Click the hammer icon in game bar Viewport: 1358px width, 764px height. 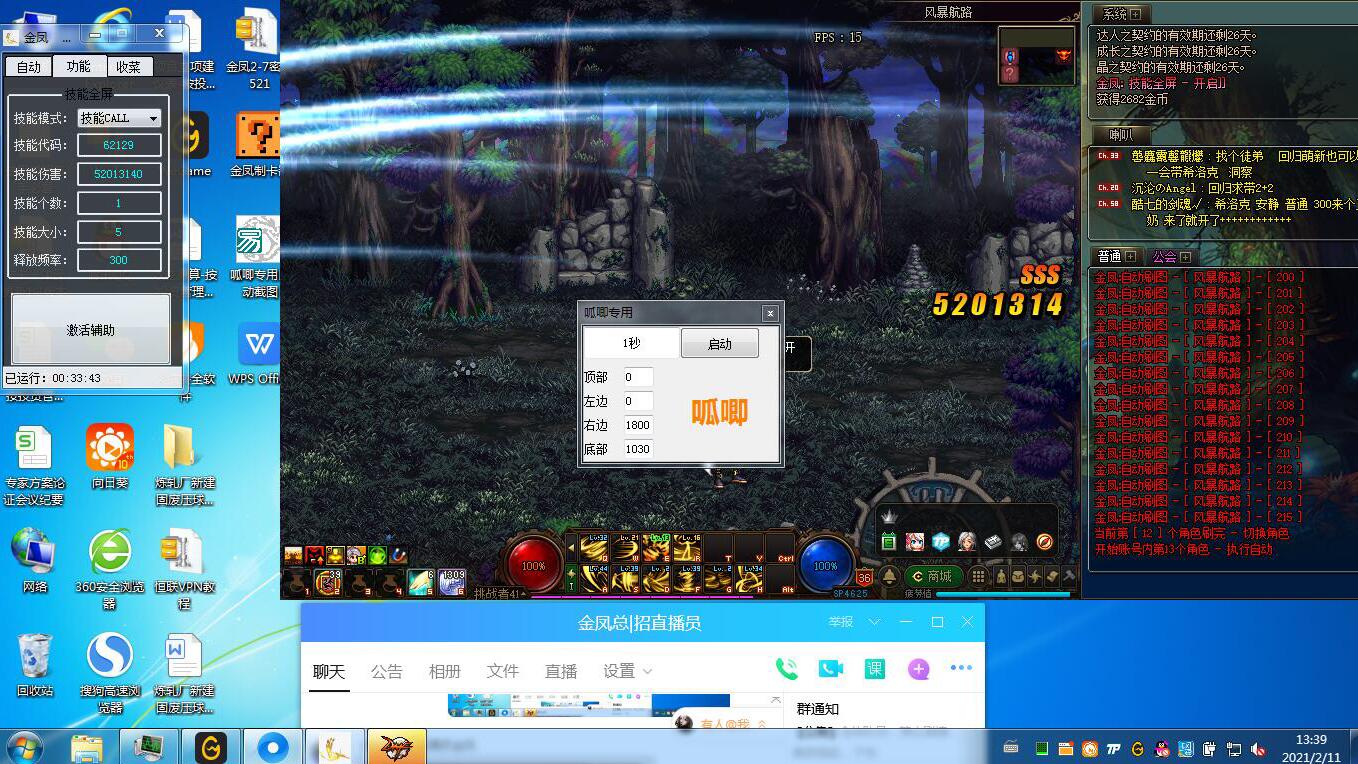(x=1069, y=576)
